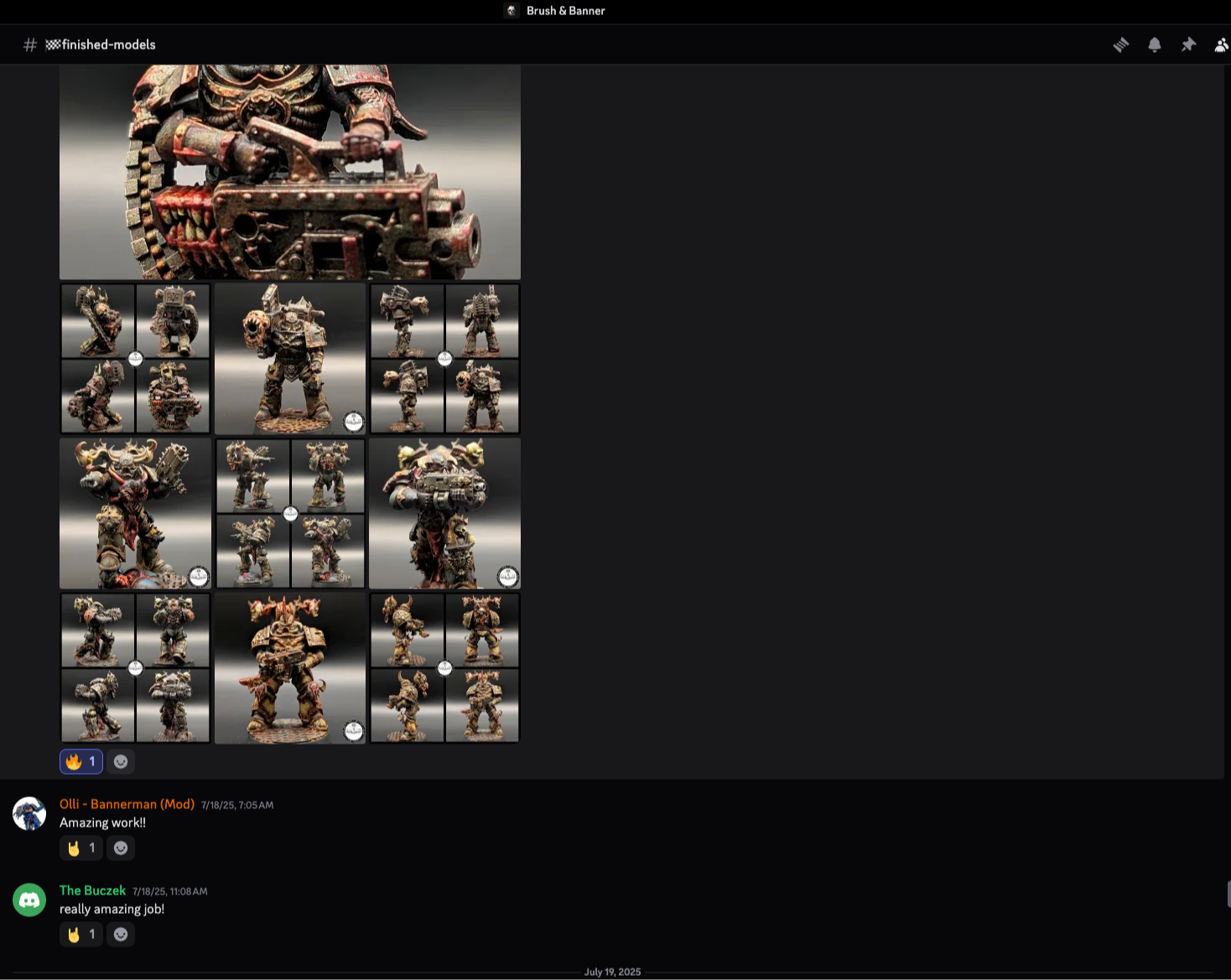Toggle the fire reaction on the image post
The image size is (1231, 980).
tap(81, 761)
